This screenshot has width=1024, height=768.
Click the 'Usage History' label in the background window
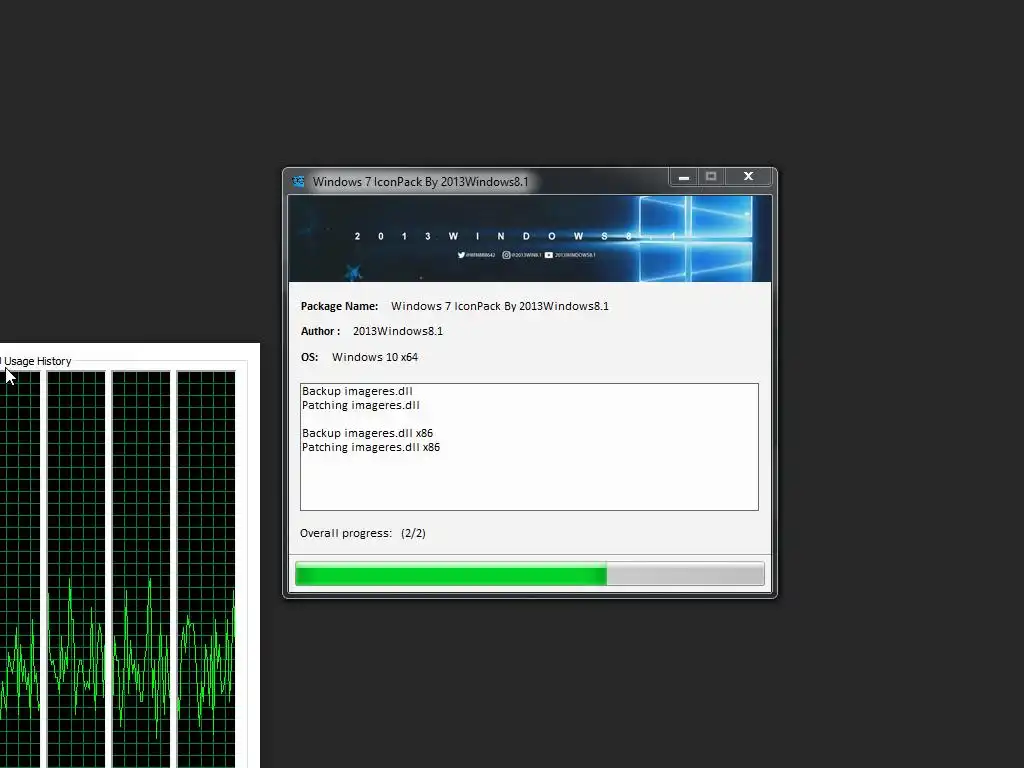37,361
